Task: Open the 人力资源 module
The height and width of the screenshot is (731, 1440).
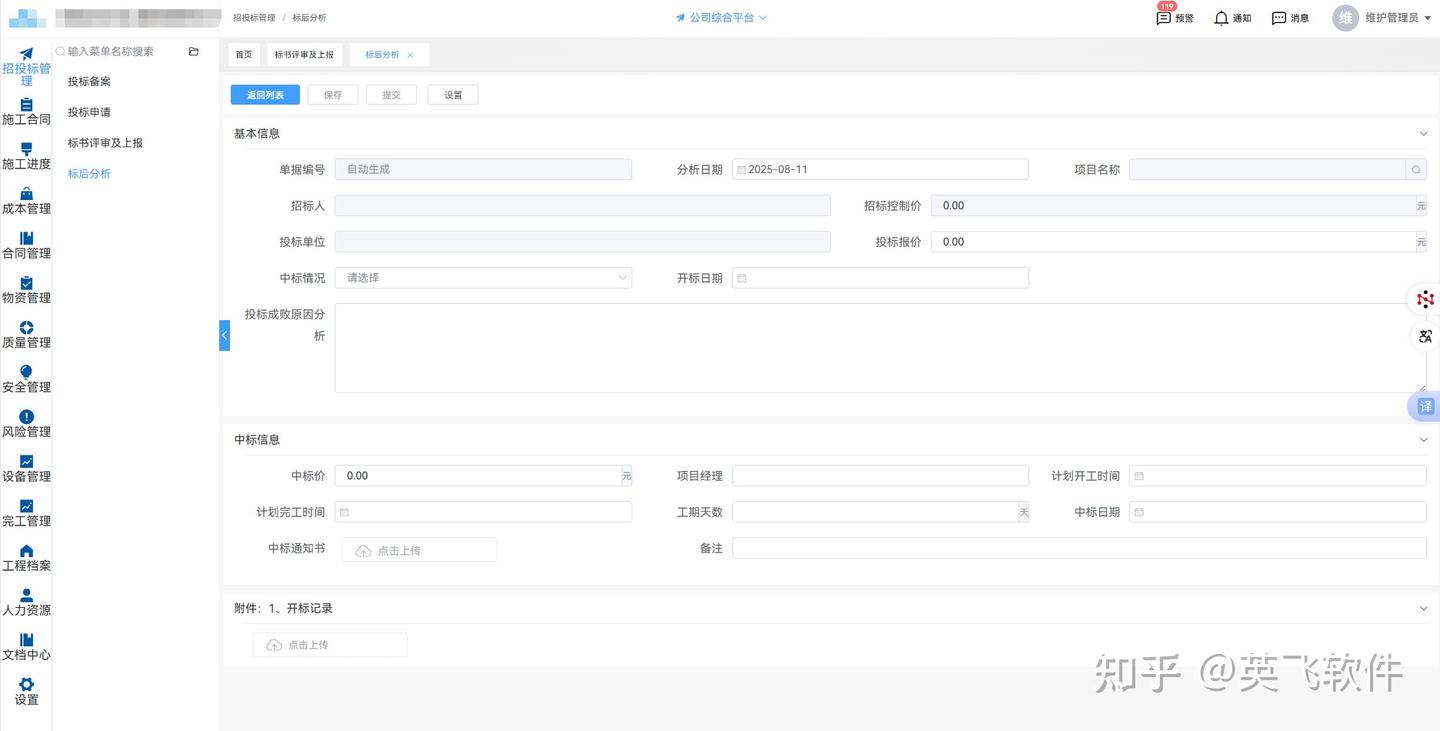Action: [x=26, y=603]
